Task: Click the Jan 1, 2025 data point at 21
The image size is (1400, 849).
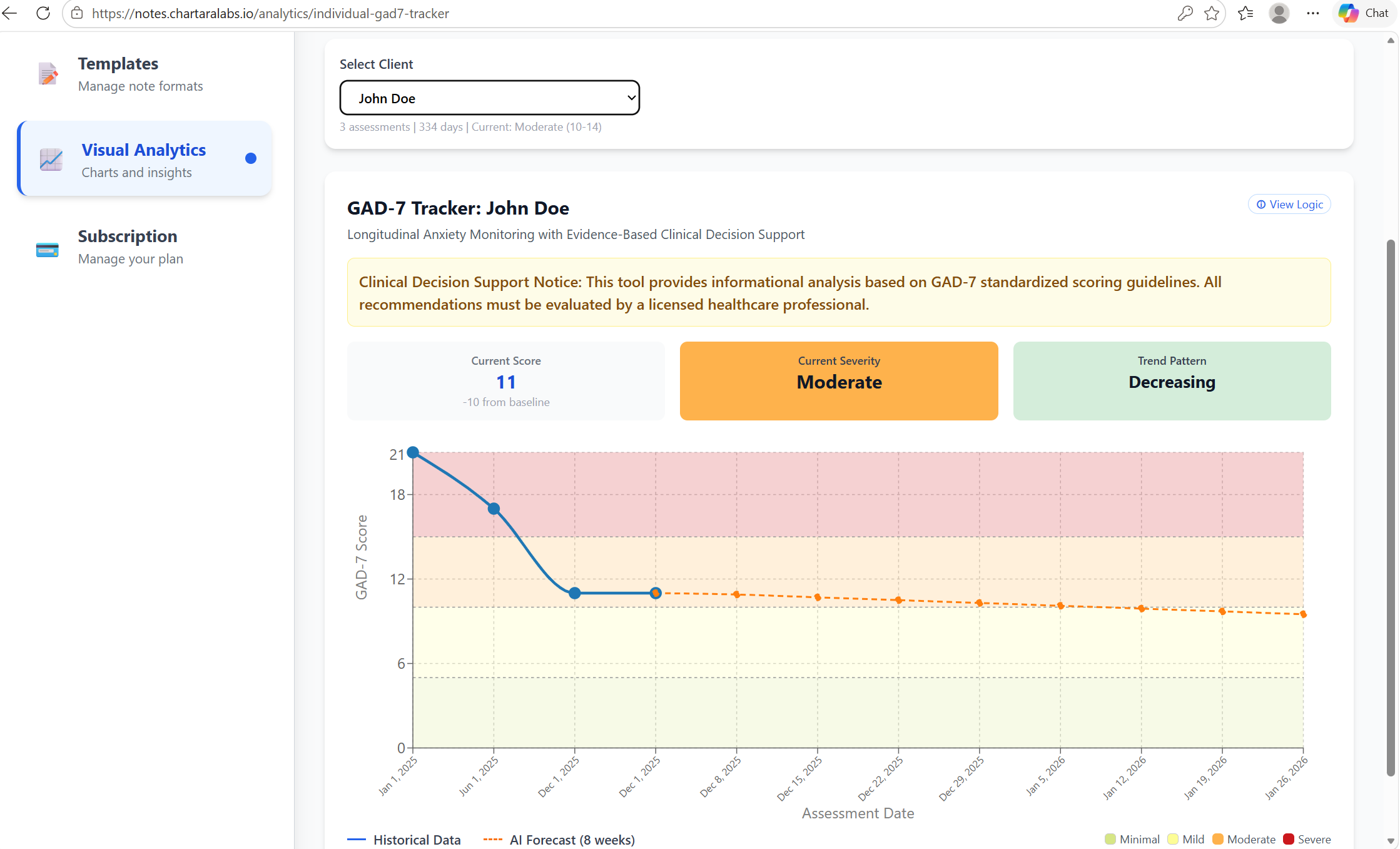Action: [413, 452]
